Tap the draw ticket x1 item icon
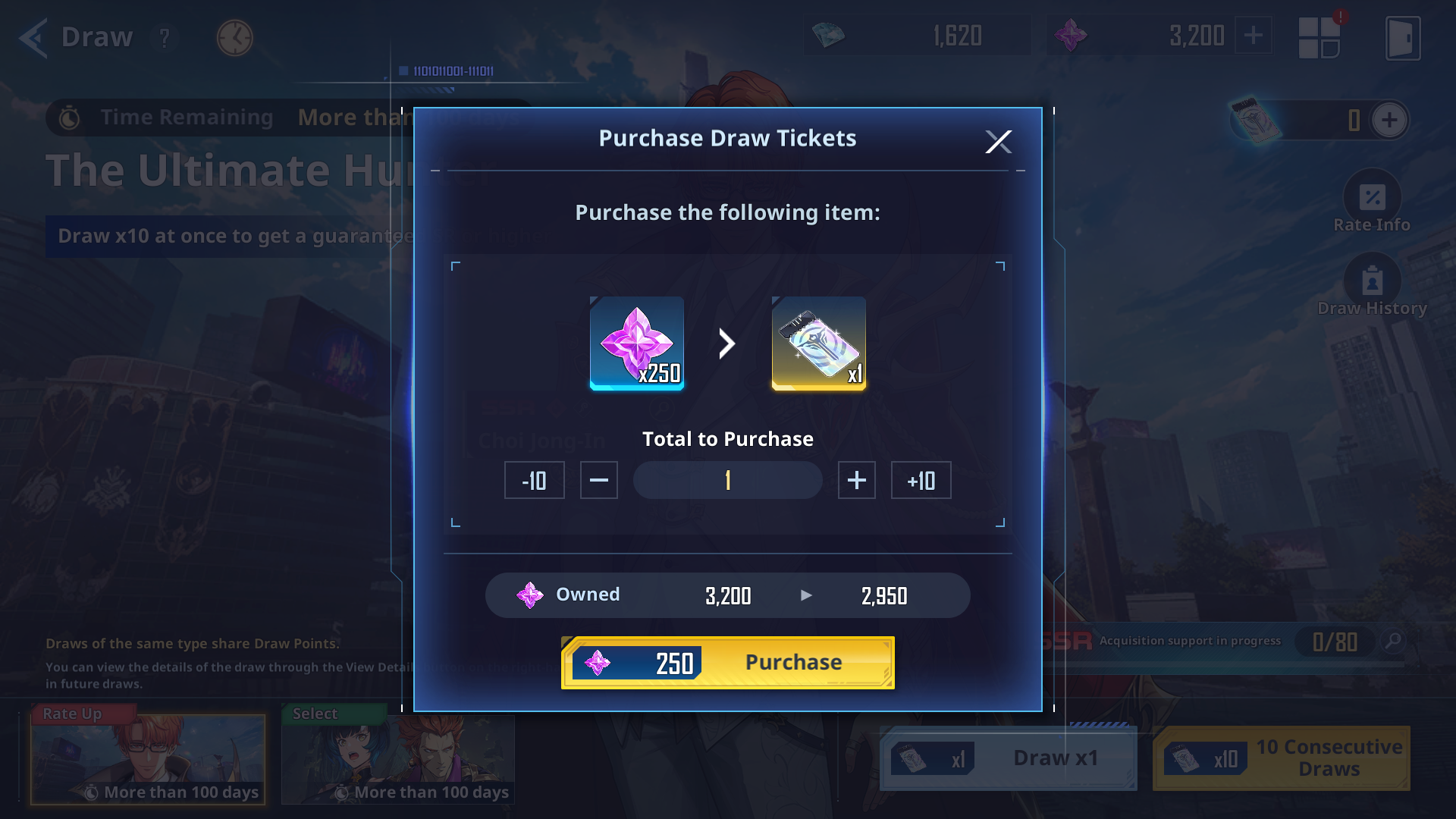1456x819 pixels. (x=818, y=344)
